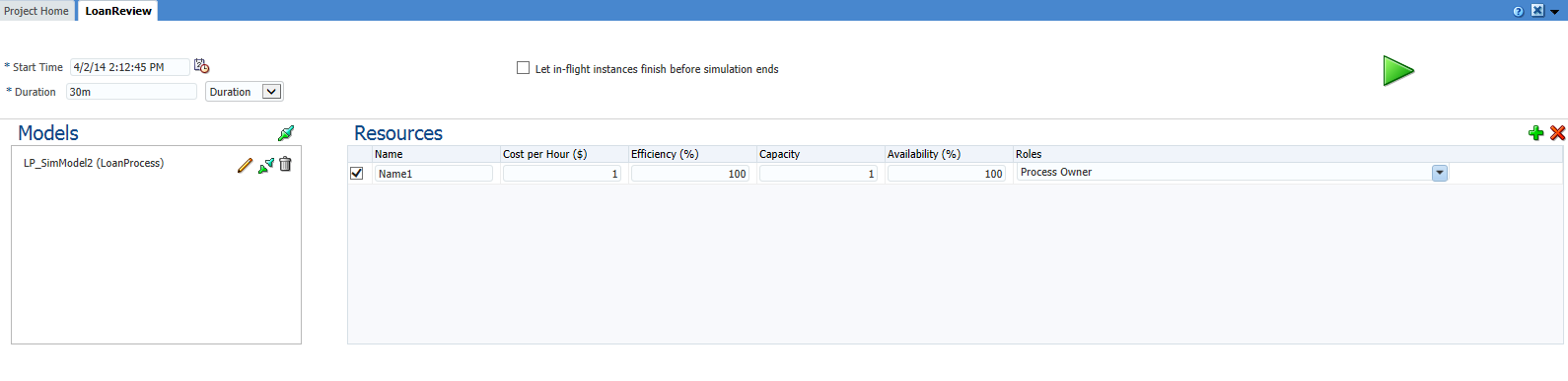Switch to the Project Home tab
This screenshot has width=1568, height=381.
point(36,11)
